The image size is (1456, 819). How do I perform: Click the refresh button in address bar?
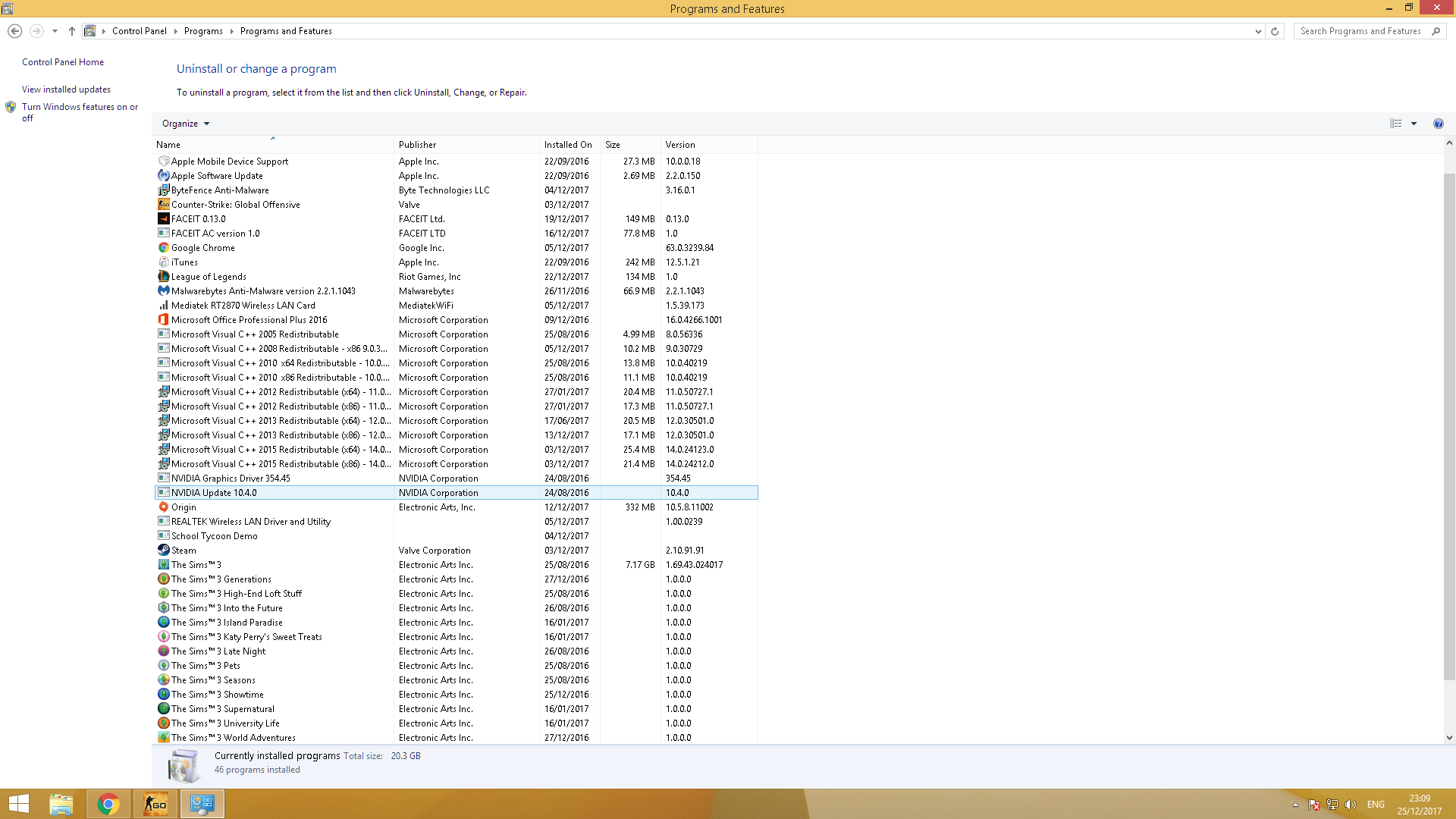pos(1275,31)
